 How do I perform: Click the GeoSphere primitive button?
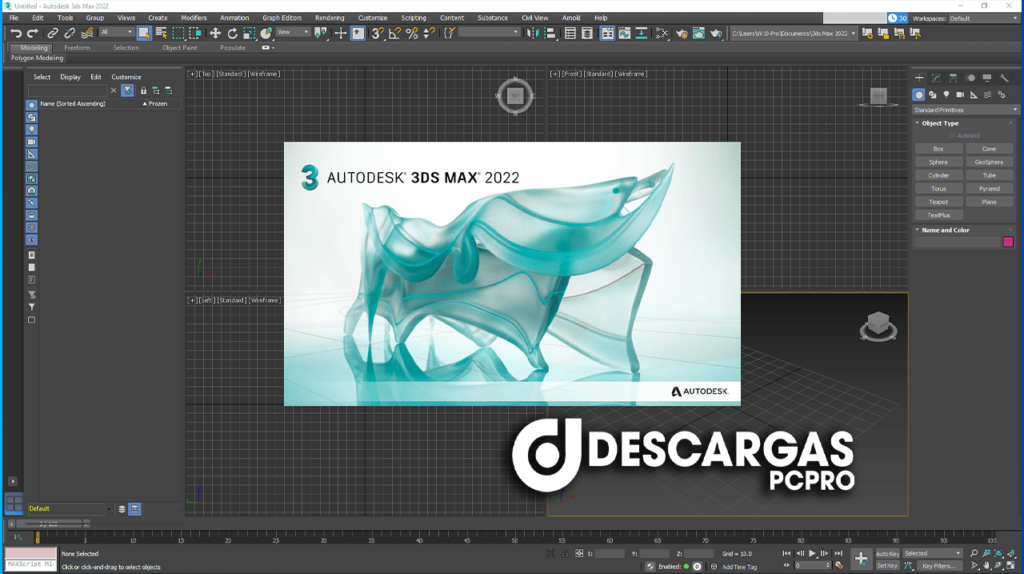[x=989, y=162]
